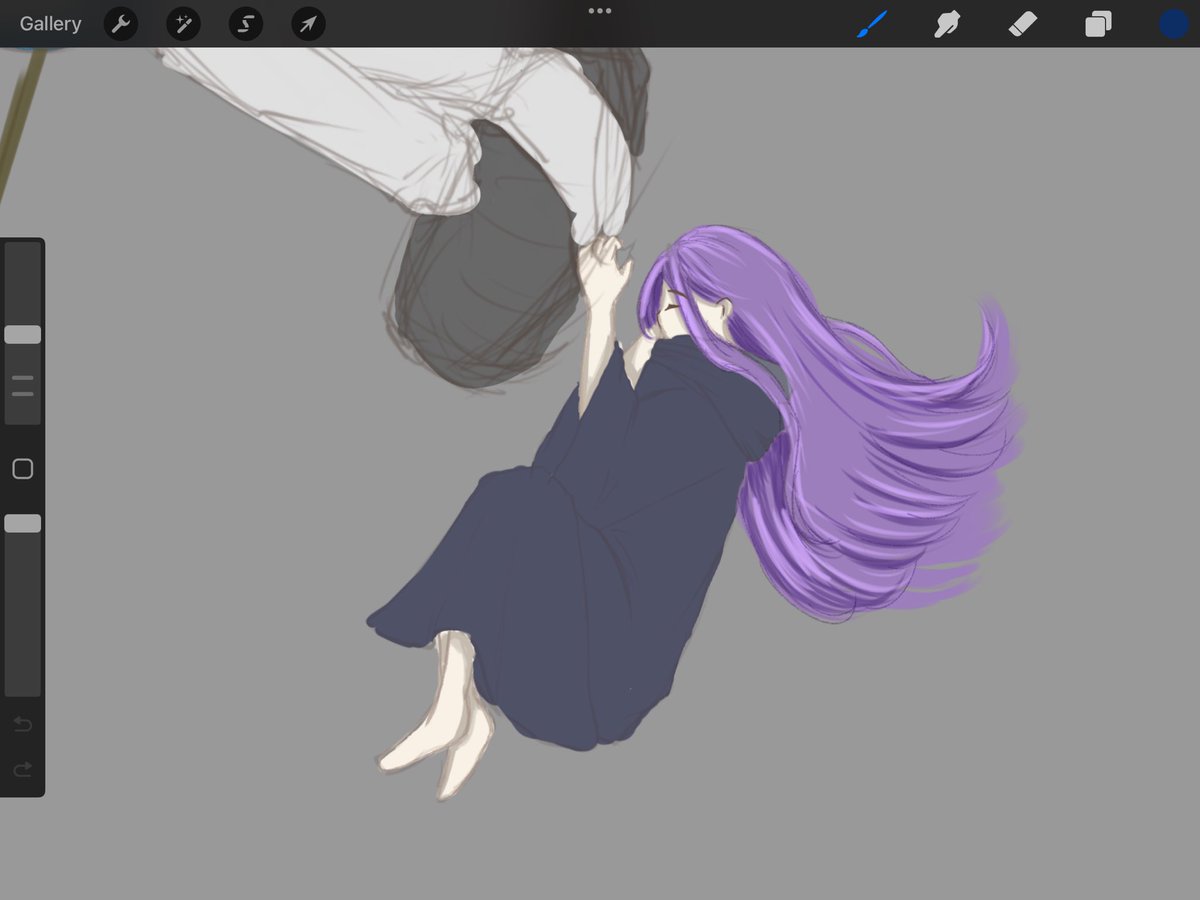Select the Smudge tool
This screenshot has width=1200, height=900.
(x=947, y=24)
